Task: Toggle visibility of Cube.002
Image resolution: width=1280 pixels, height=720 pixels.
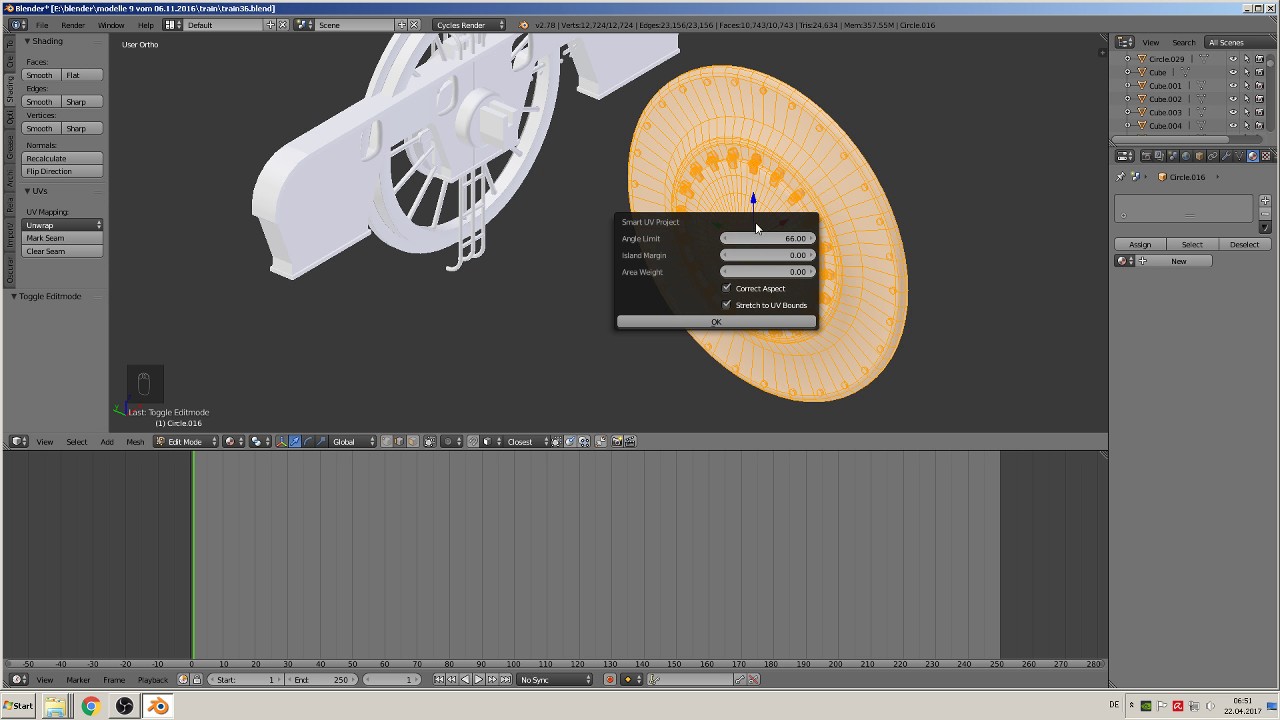Action: point(1233,99)
